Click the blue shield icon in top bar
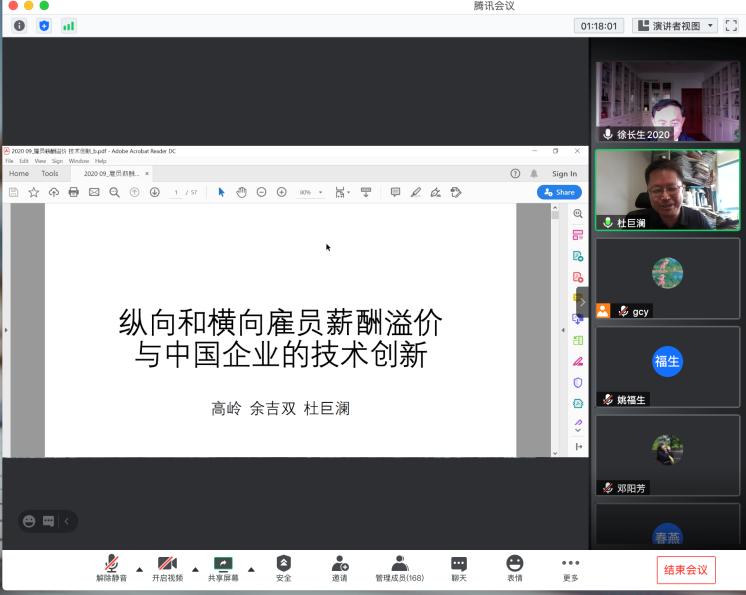This screenshot has height=595, width=746. tap(44, 26)
